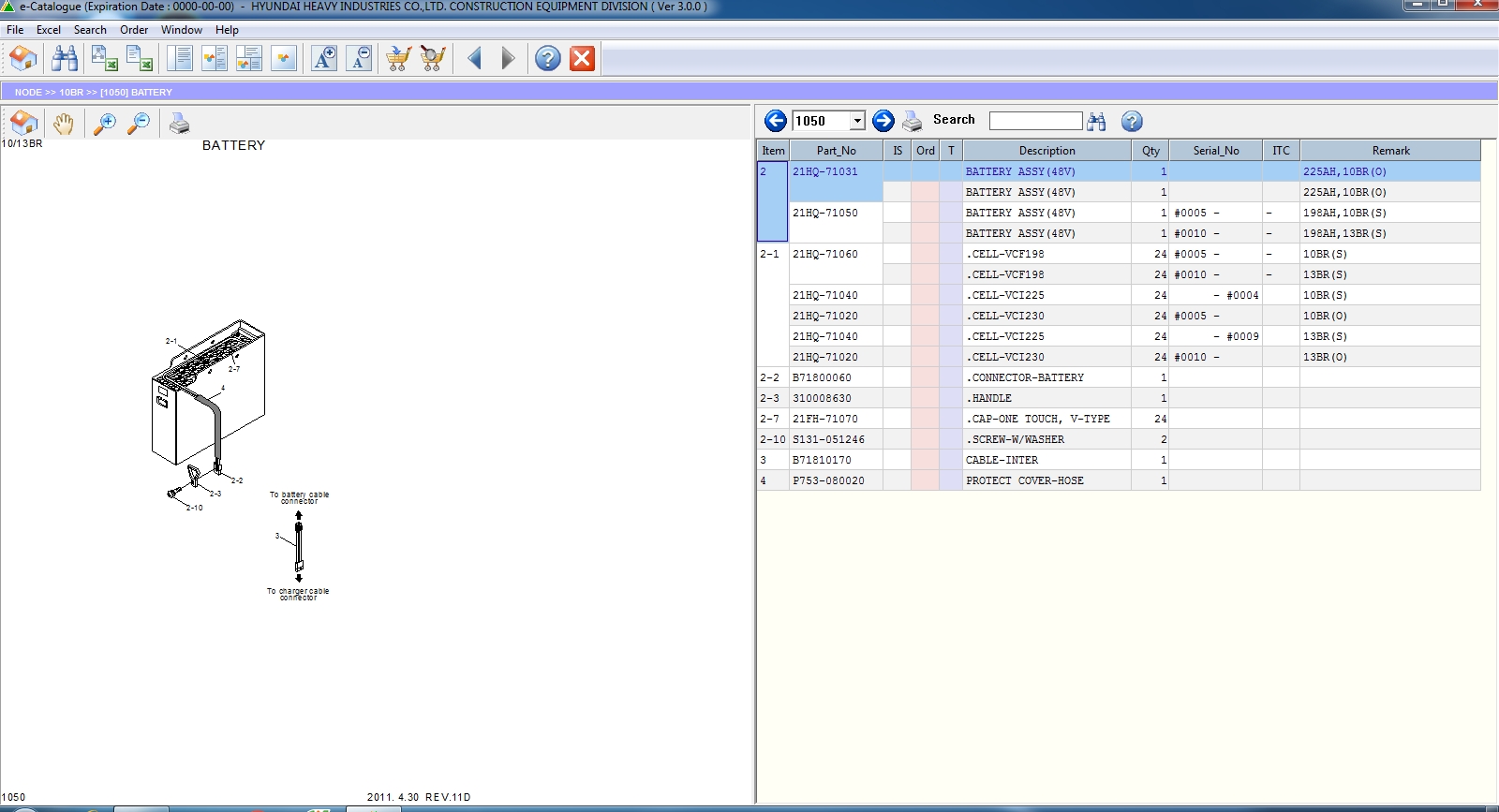
Task: Click the CABLE-INTER description cell
Action: (x=1046, y=460)
